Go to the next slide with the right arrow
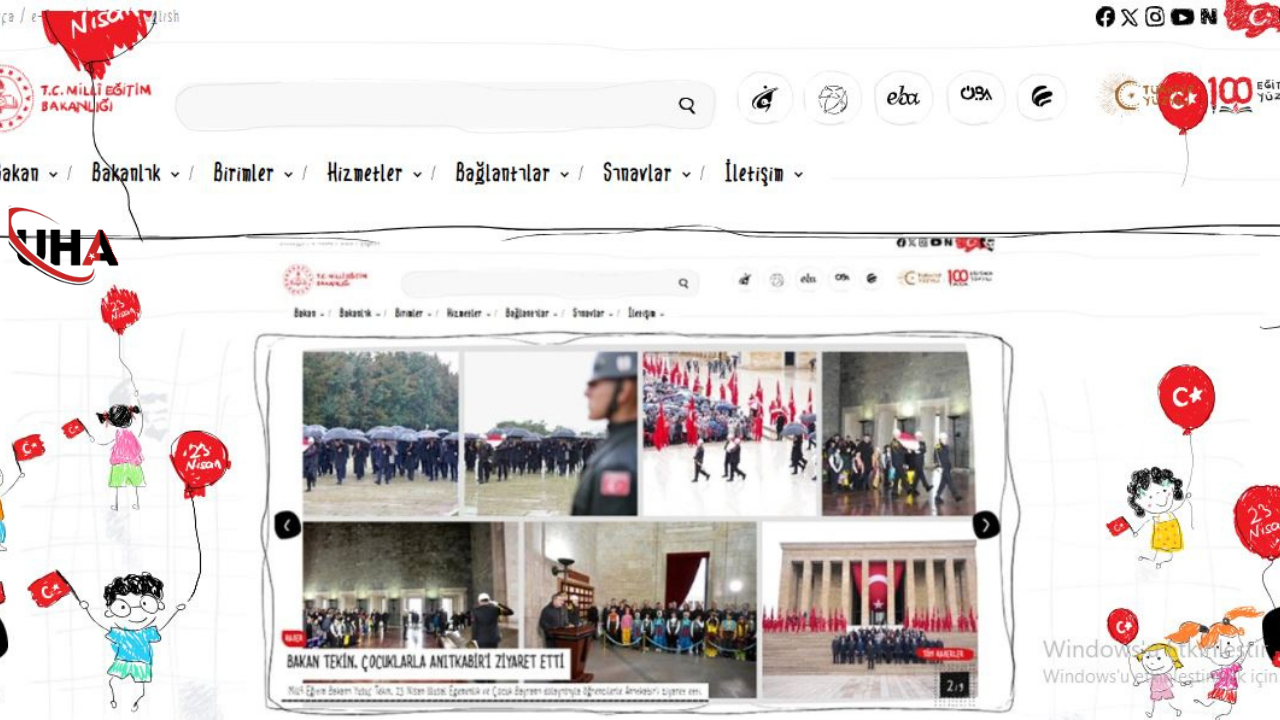This screenshot has width=1280, height=720. tap(986, 525)
